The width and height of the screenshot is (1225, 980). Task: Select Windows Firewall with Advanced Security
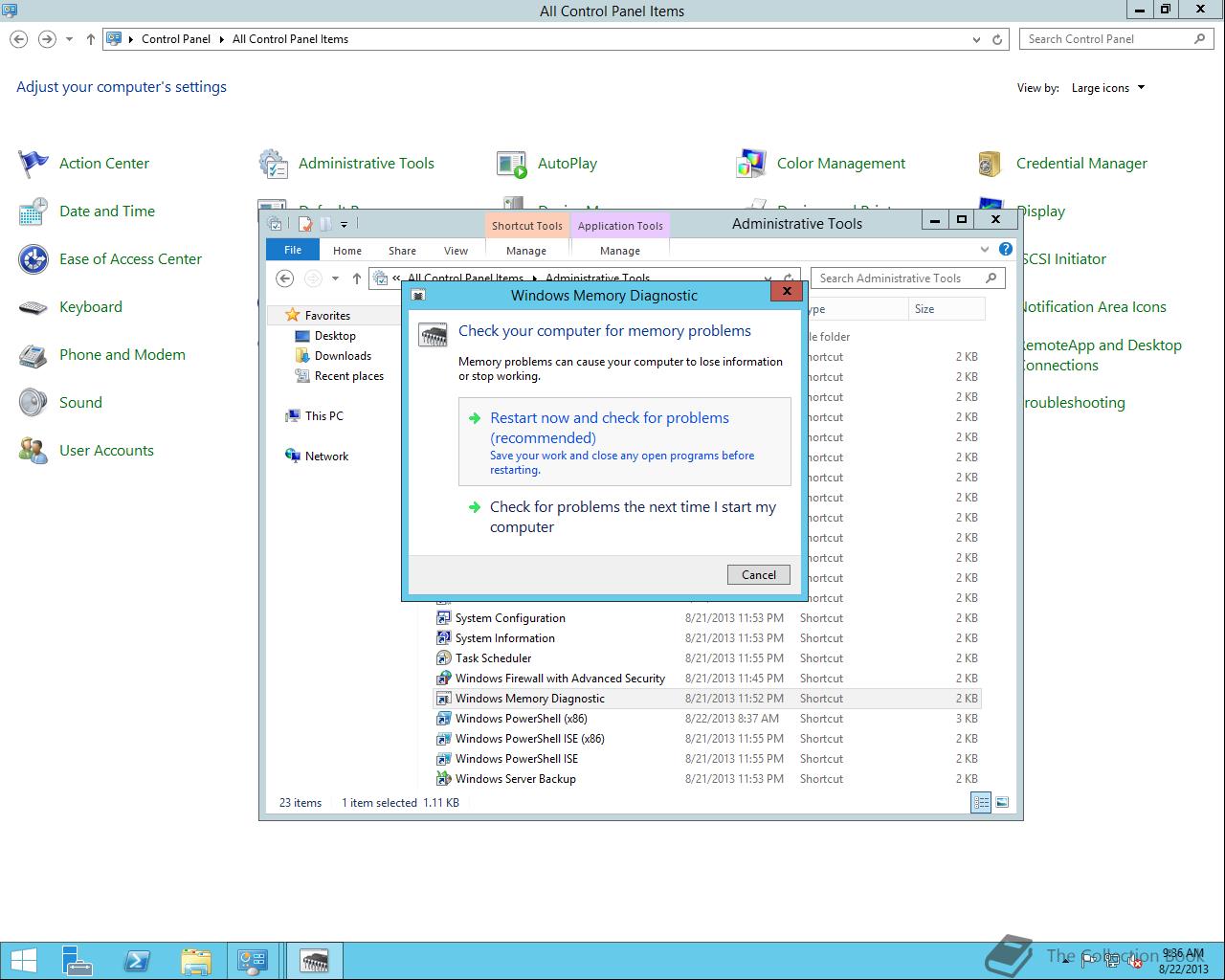pyautogui.click(x=707, y=679)
